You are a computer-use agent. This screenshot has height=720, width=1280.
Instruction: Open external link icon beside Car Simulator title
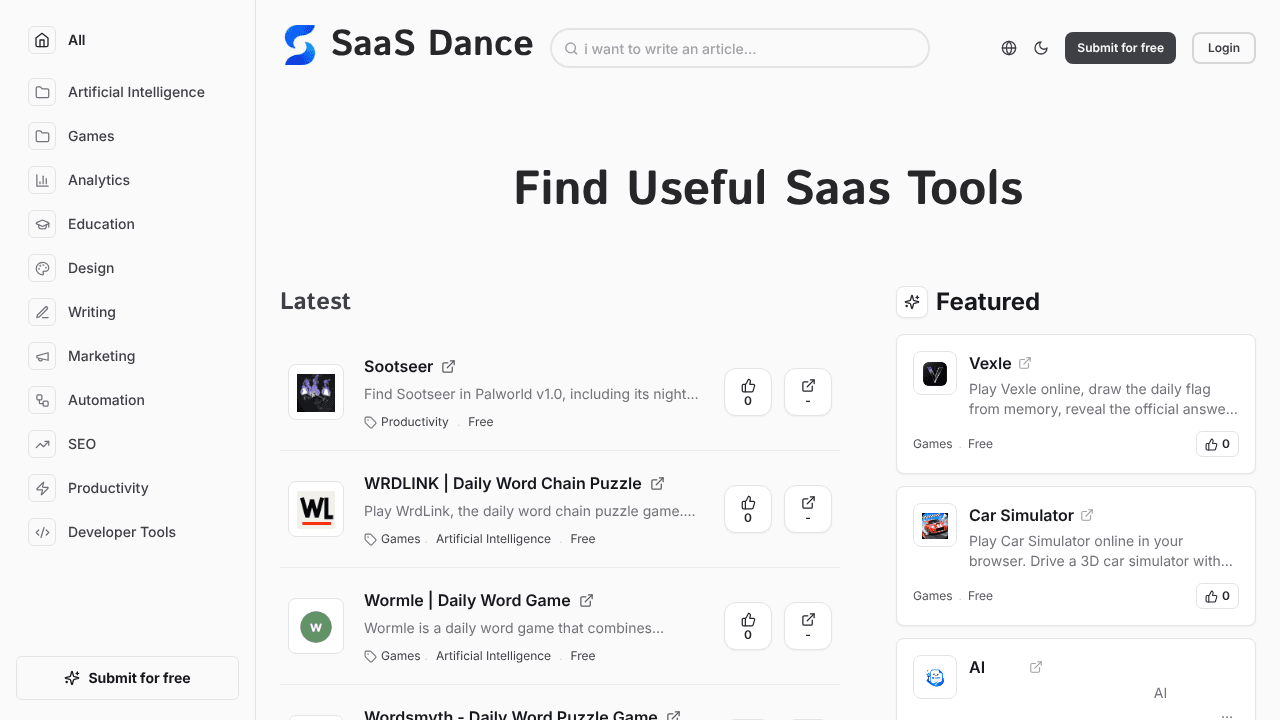point(1087,515)
